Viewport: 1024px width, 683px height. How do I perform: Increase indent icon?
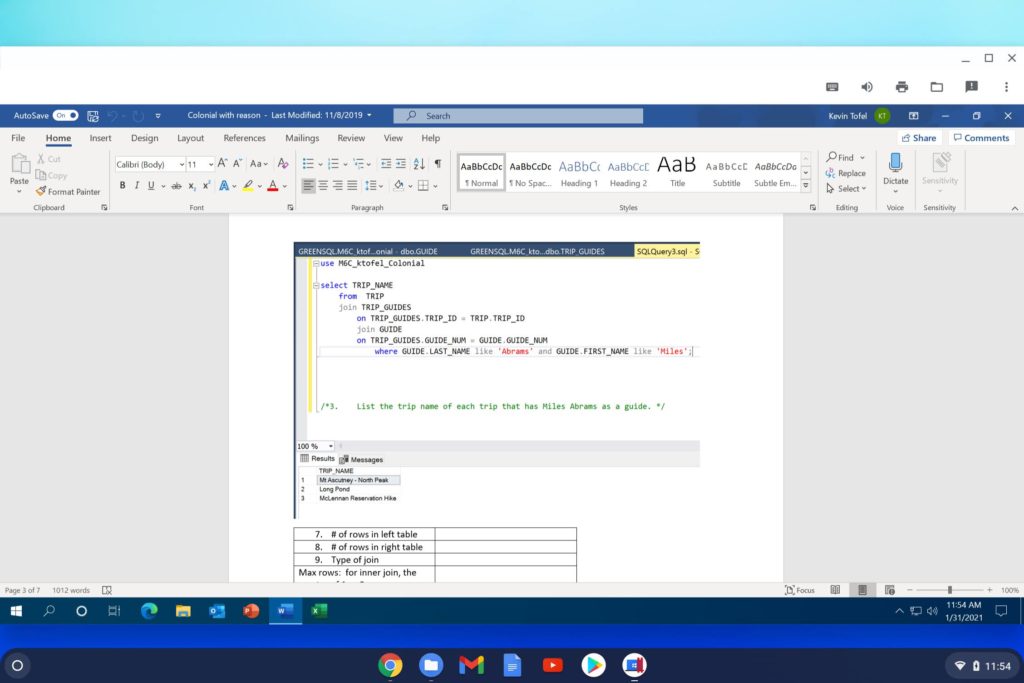coord(401,164)
